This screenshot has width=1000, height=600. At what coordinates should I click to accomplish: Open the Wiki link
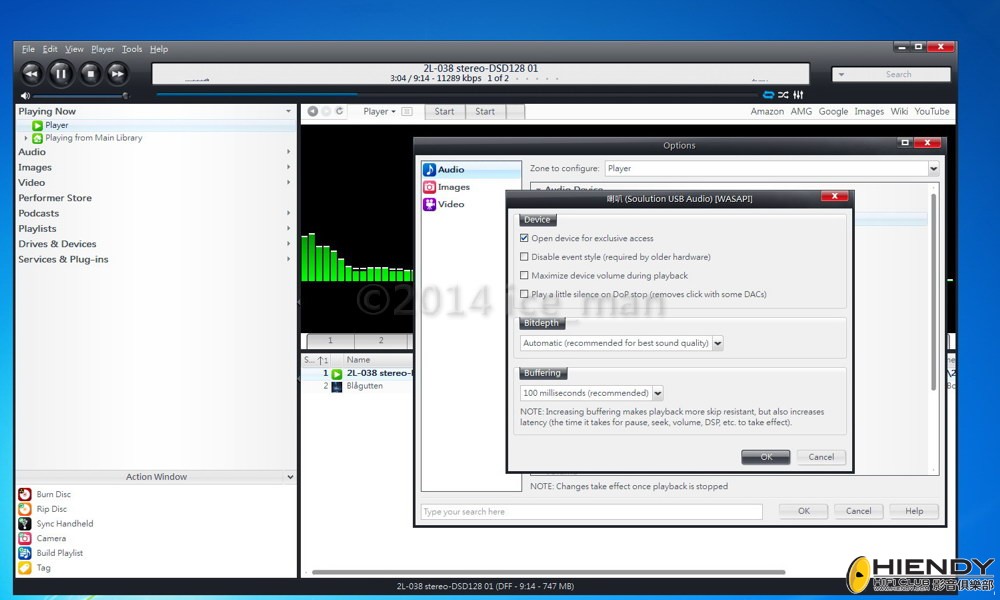point(899,112)
